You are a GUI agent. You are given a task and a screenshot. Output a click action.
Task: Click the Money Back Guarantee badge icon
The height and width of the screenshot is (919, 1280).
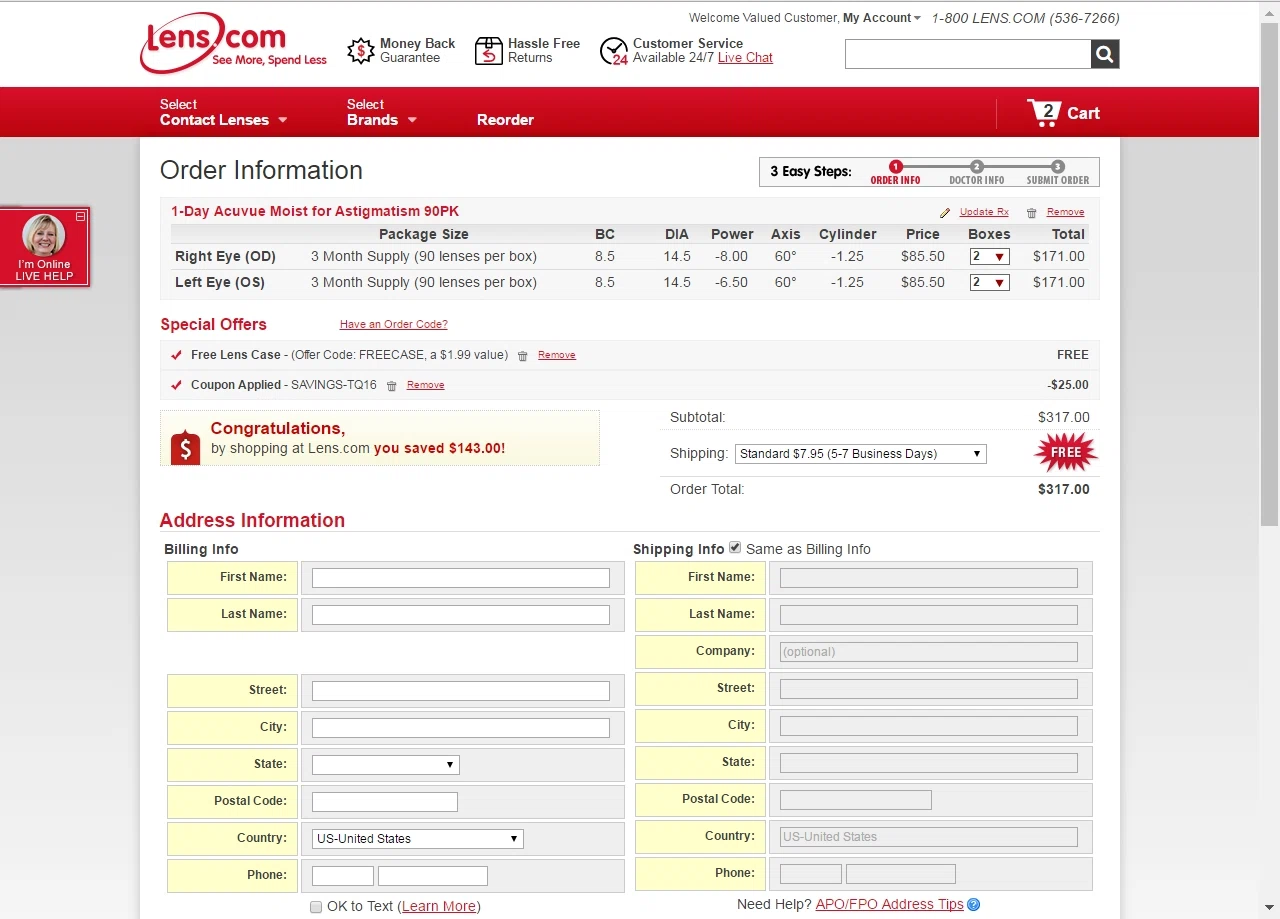click(361, 51)
